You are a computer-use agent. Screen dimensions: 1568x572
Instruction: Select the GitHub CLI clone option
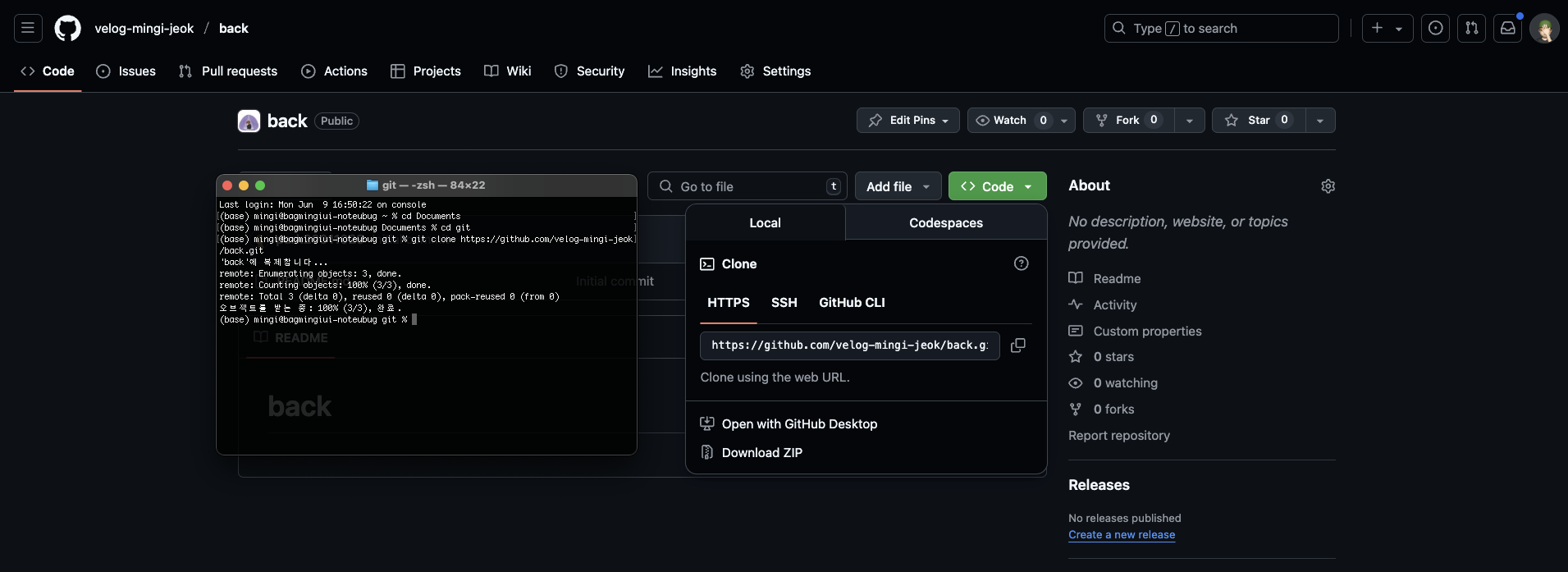click(853, 303)
